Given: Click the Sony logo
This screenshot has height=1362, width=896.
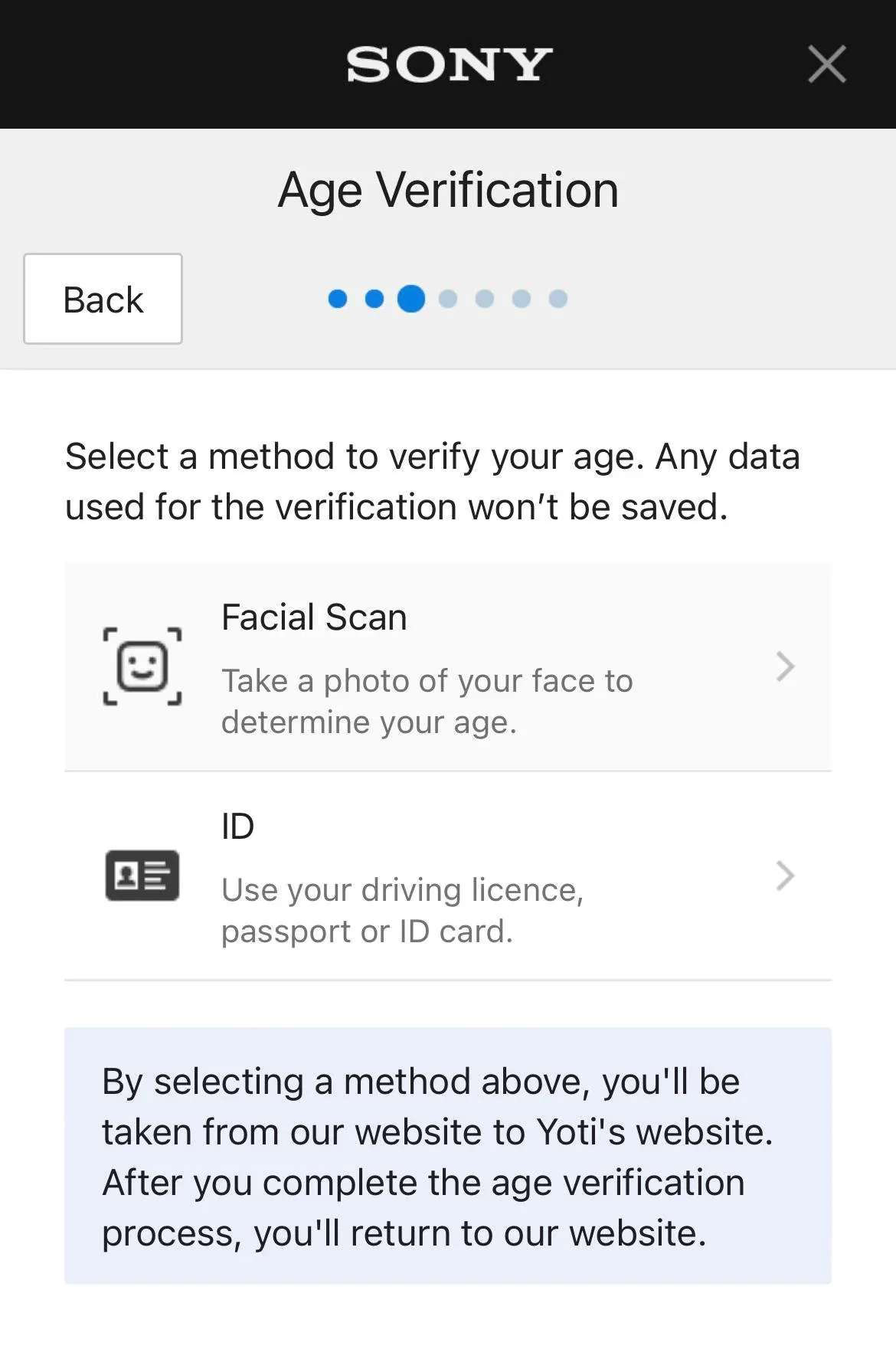Looking at the screenshot, I should [449, 64].
